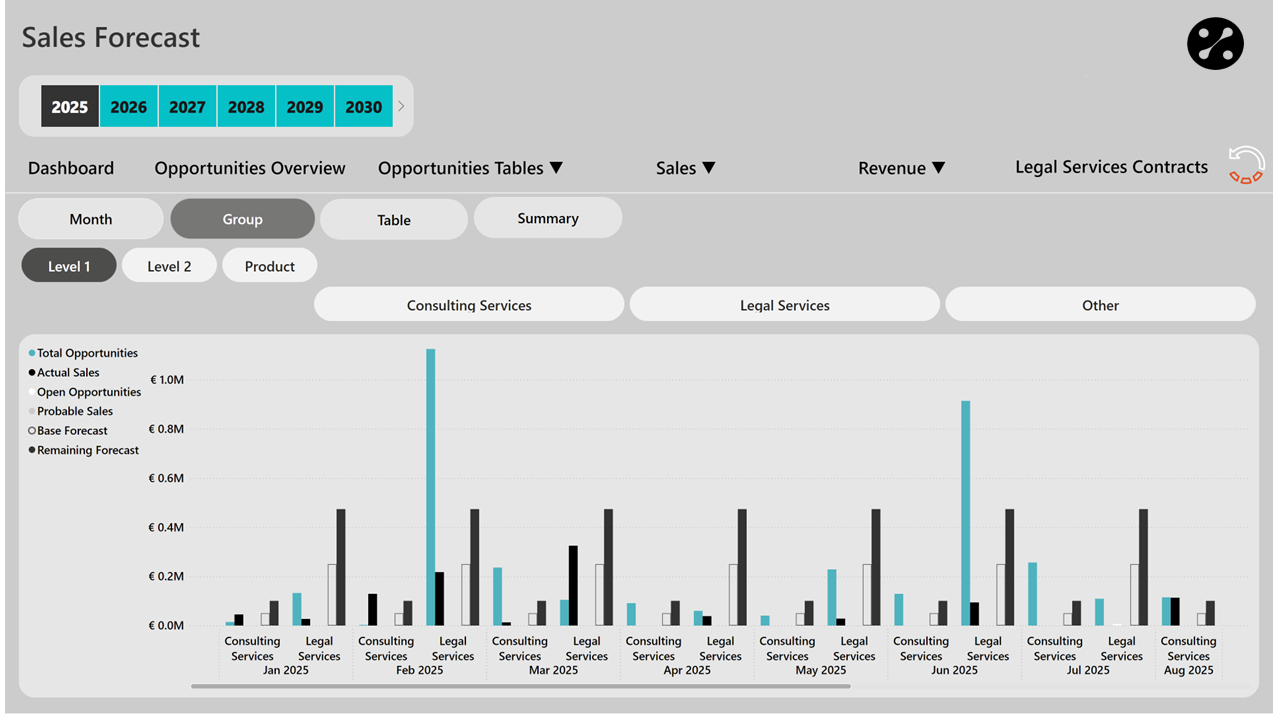Switch to the Table view
The width and height of the screenshot is (1280, 720).
(393, 218)
